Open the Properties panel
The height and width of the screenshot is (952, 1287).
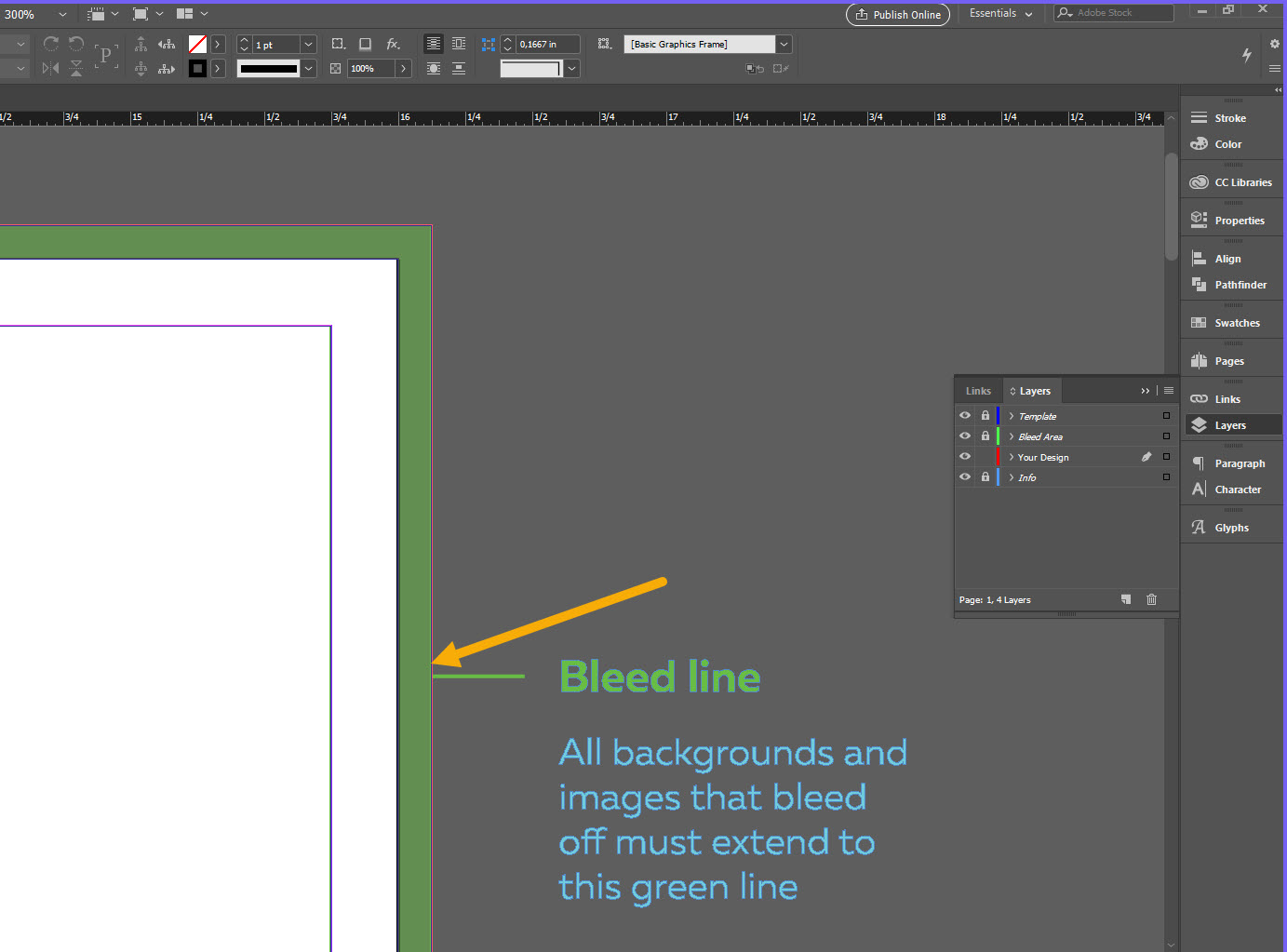point(1231,221)
